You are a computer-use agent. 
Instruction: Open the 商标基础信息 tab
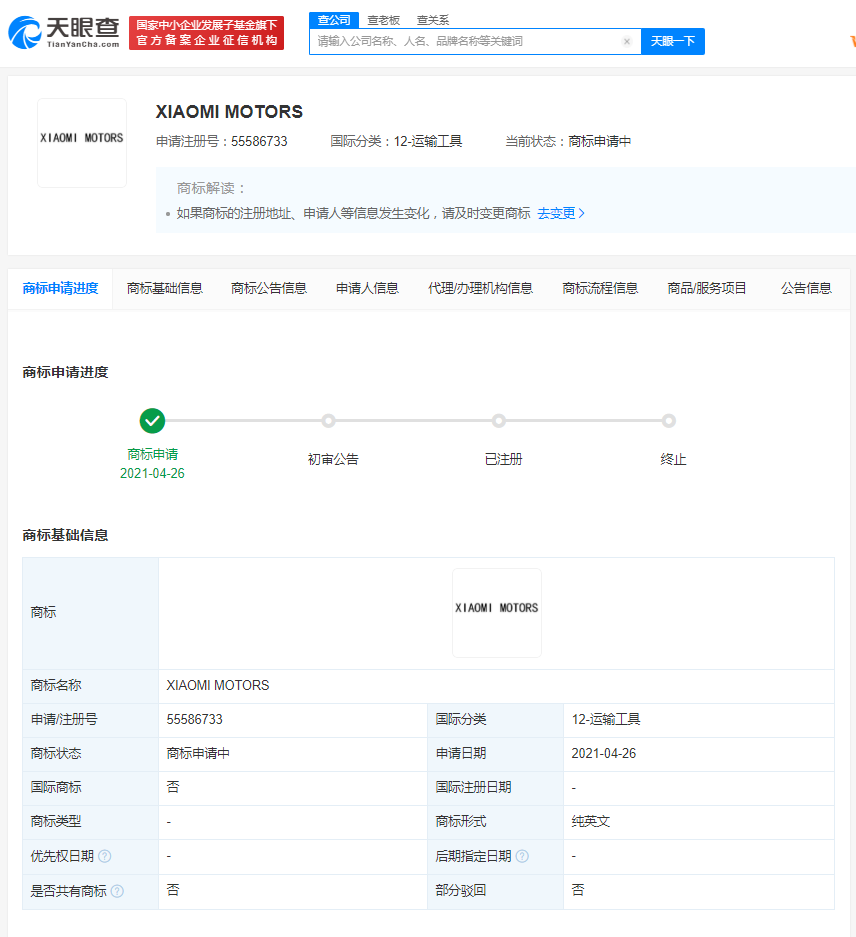164,289
